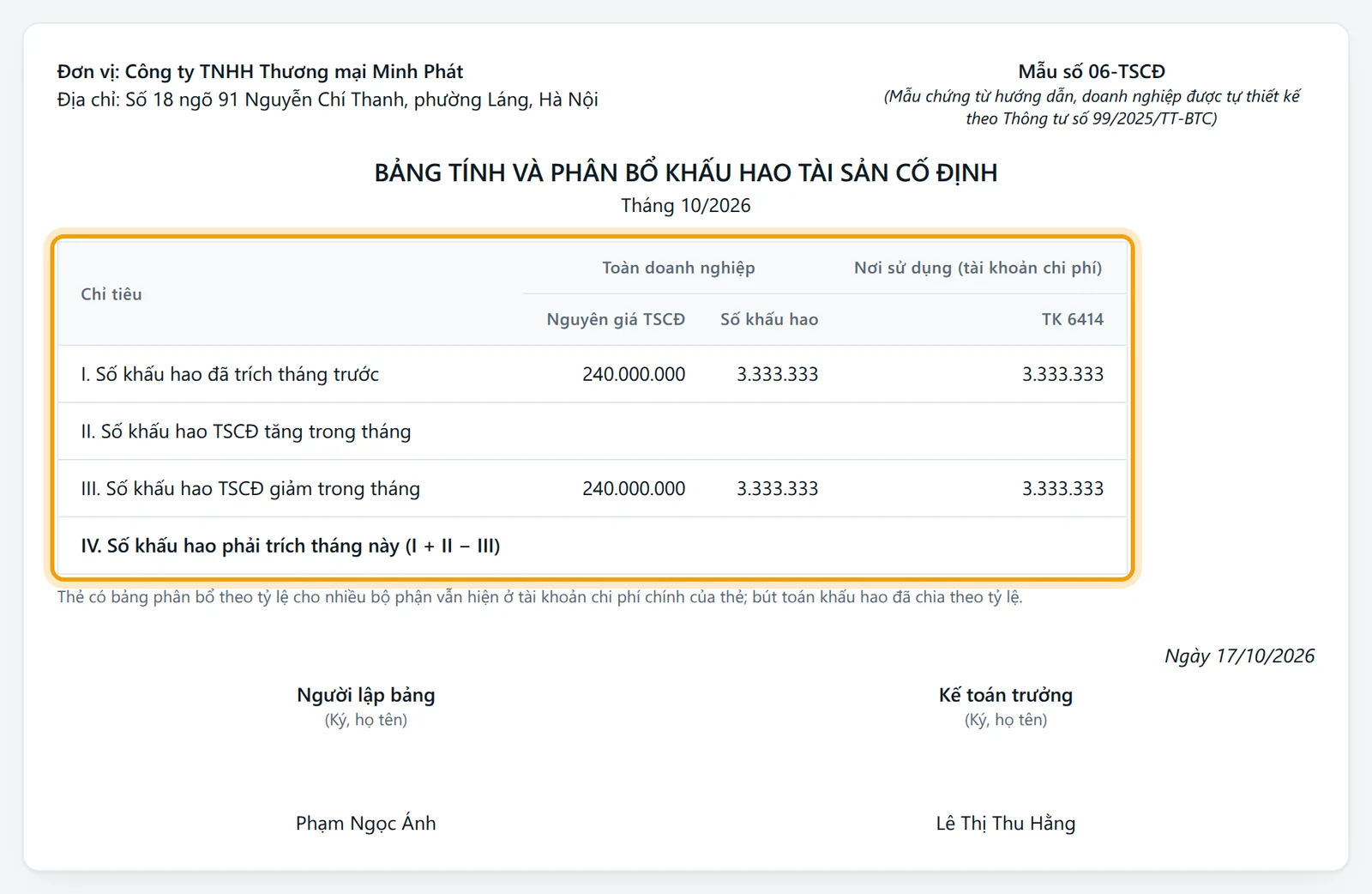
Task: Click the date 'Ngày 17/10/2026'
Action: point(1239,656)
